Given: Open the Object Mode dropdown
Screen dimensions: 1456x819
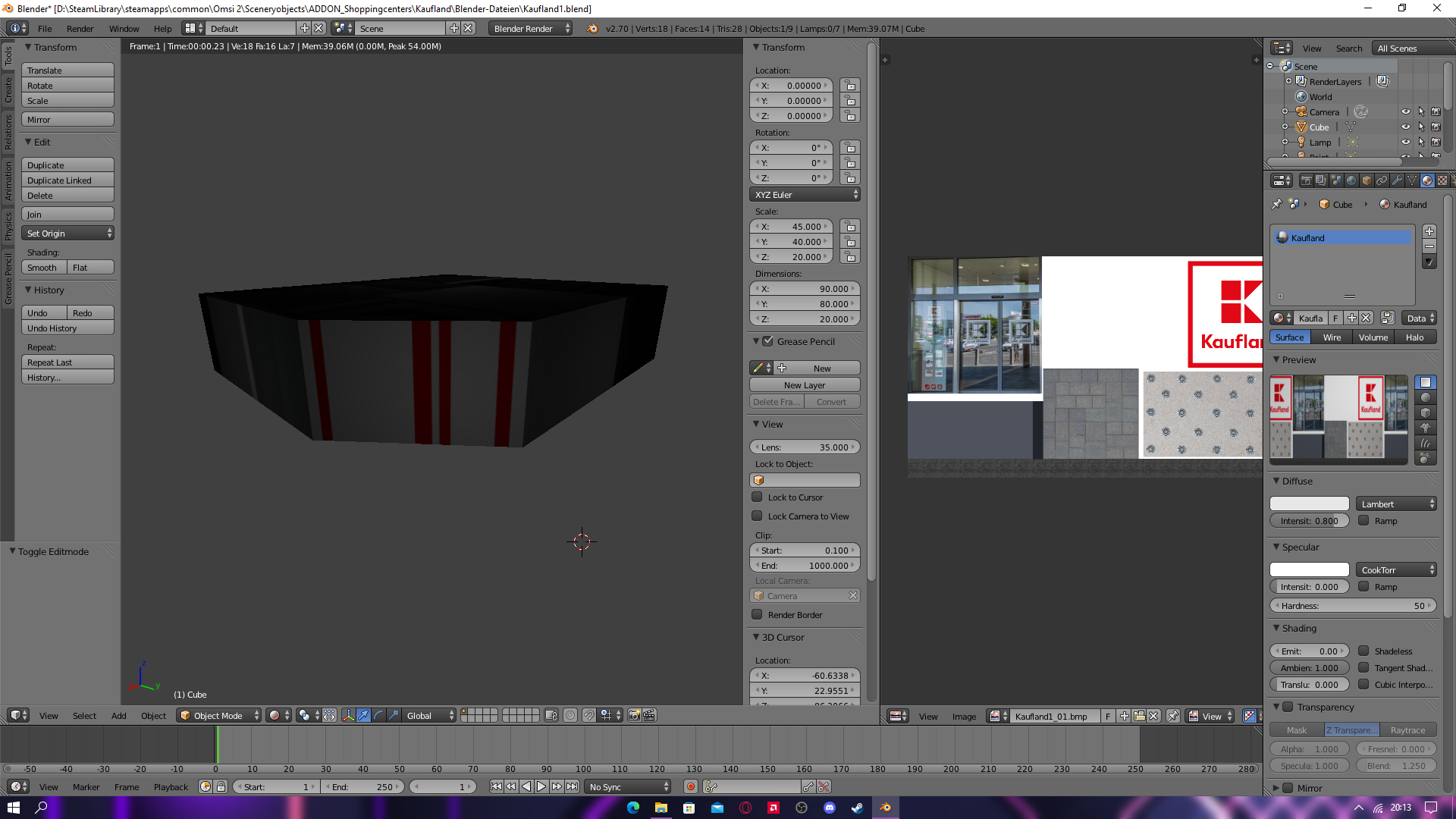Looking at the screenshot, I should click(218, 715).
